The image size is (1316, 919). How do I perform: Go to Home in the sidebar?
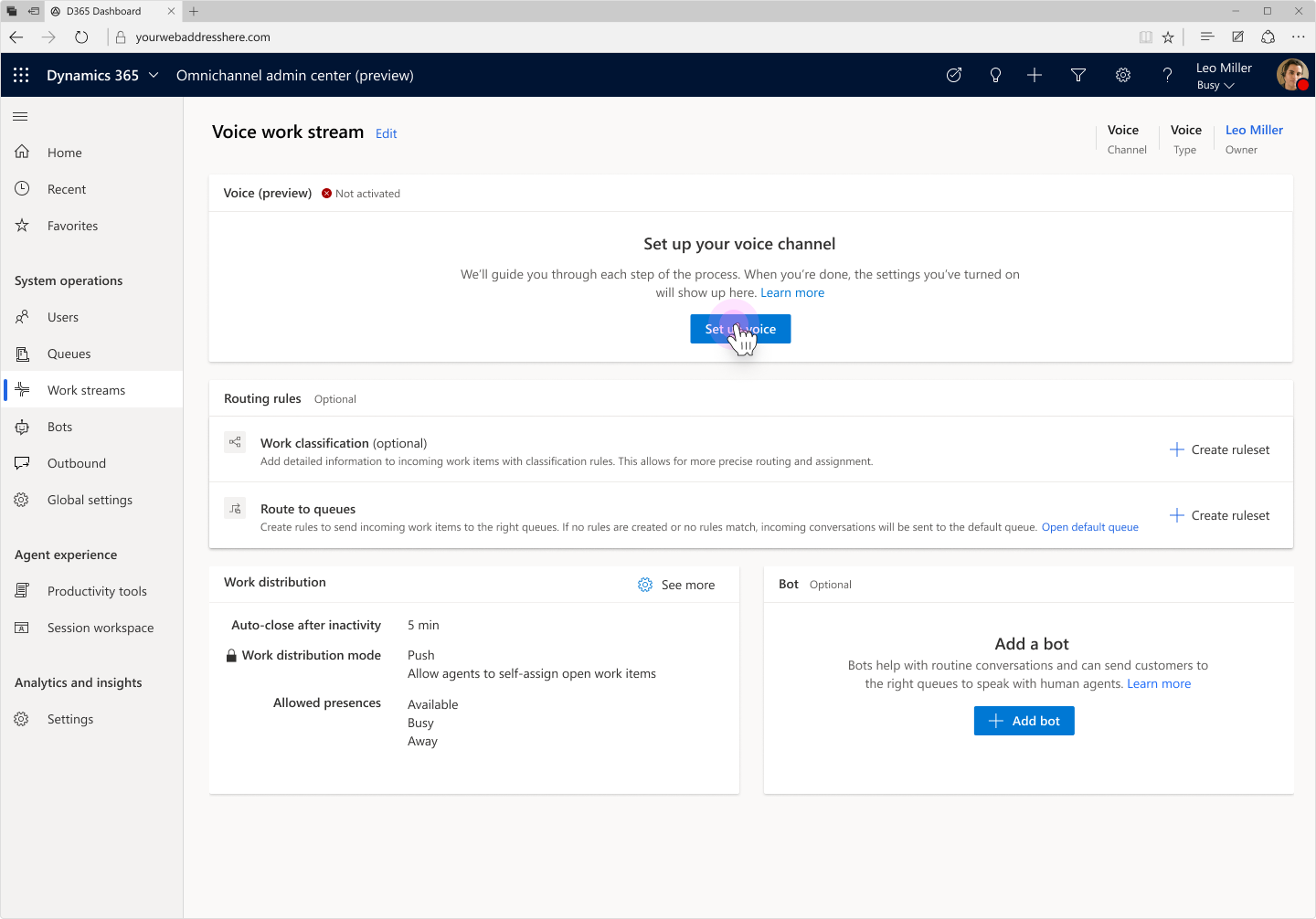coord(91,153)
